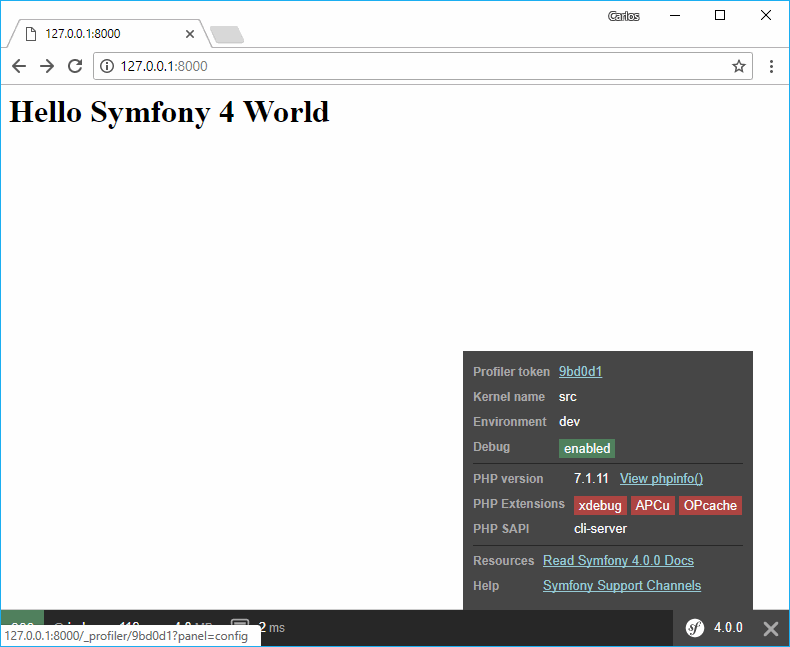Open Symfony Support Channels link
This screenshot has width=790, height=647.
pyautogui.click(x=622, y=586)
